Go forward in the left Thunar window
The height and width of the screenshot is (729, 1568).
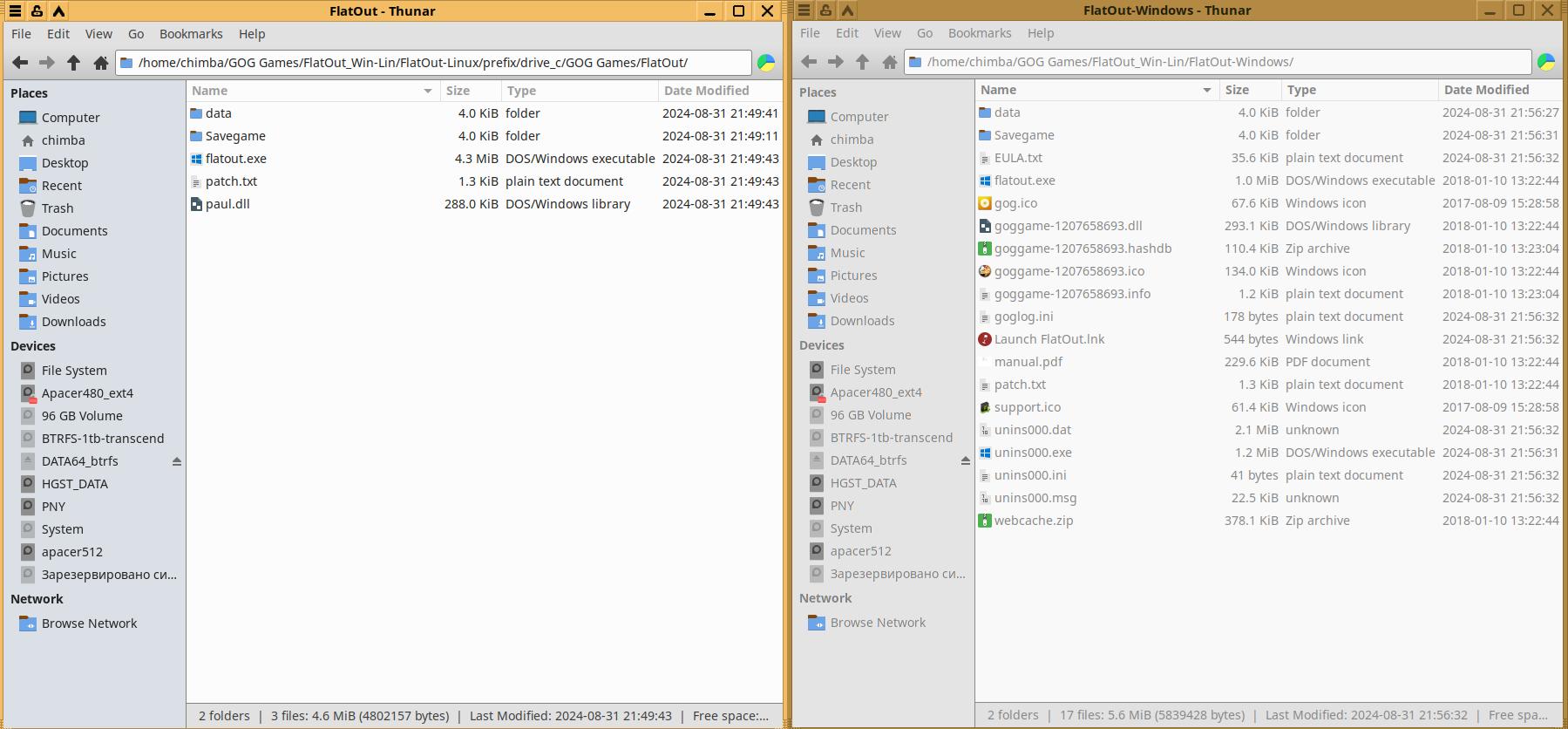tap(47, 63)
